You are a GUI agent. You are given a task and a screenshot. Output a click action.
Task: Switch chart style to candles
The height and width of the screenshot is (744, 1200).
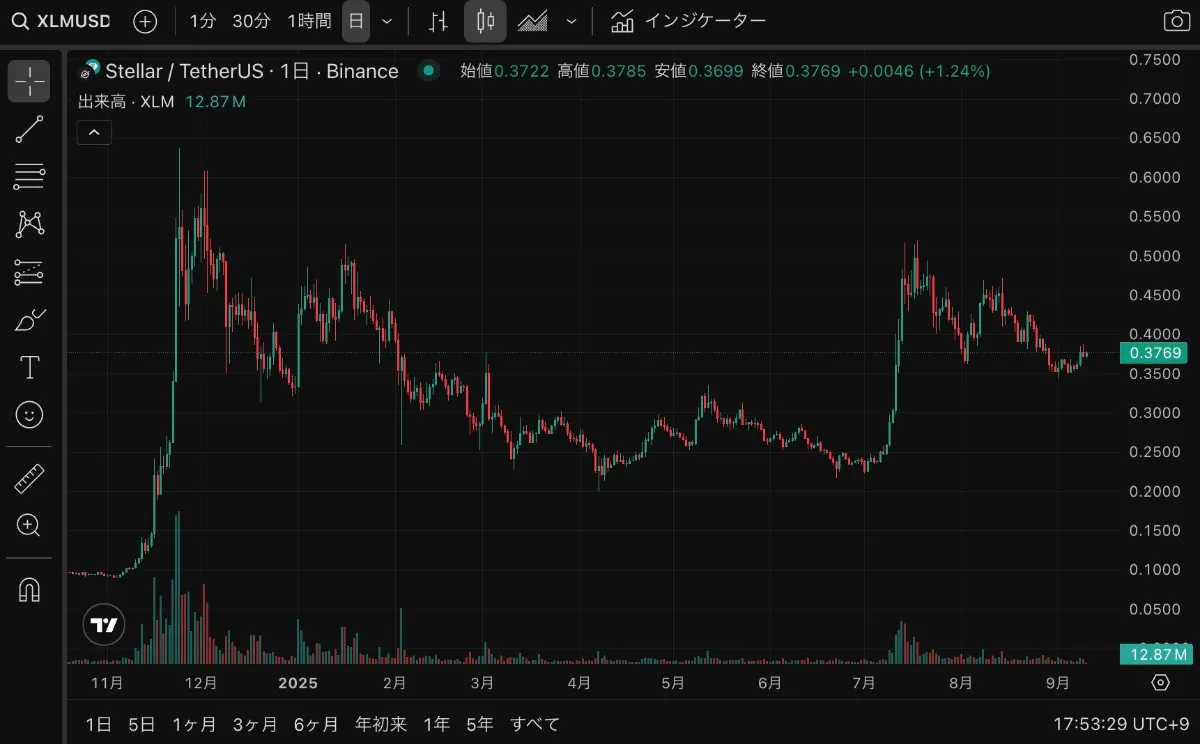[x=485, y=21]
